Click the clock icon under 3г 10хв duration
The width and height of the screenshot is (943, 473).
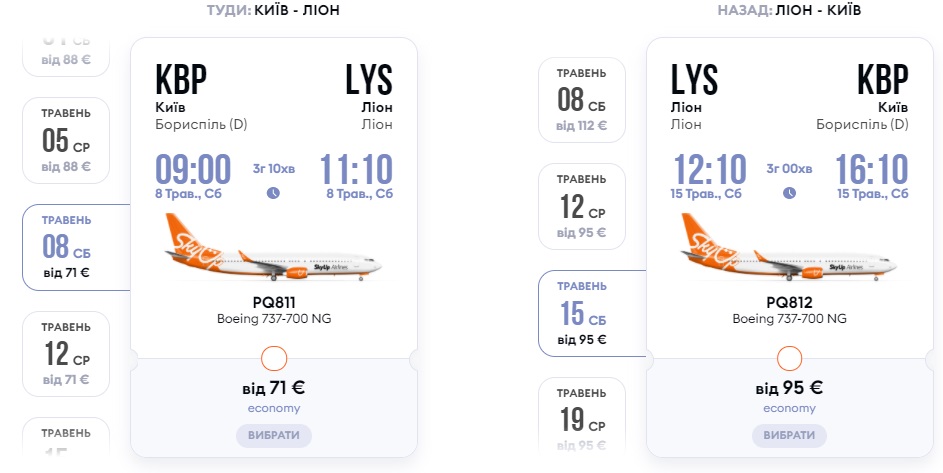273,193
